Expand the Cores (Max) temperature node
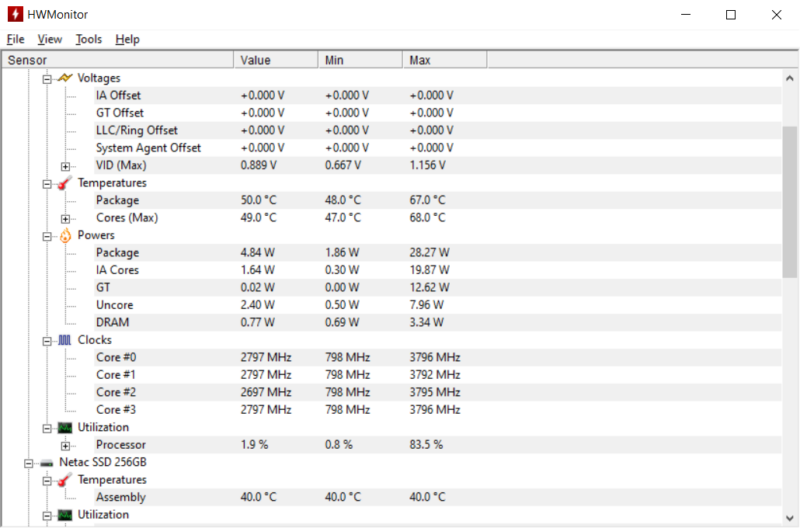Screen dimensions: 800x528 coord(66,218)
